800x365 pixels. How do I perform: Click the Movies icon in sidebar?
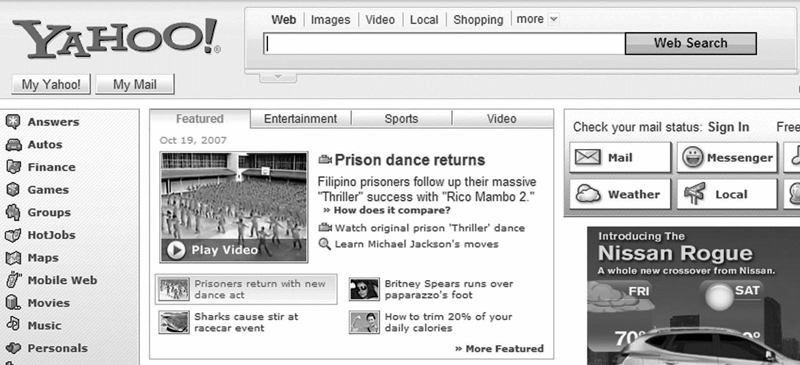tap(13, 303)
